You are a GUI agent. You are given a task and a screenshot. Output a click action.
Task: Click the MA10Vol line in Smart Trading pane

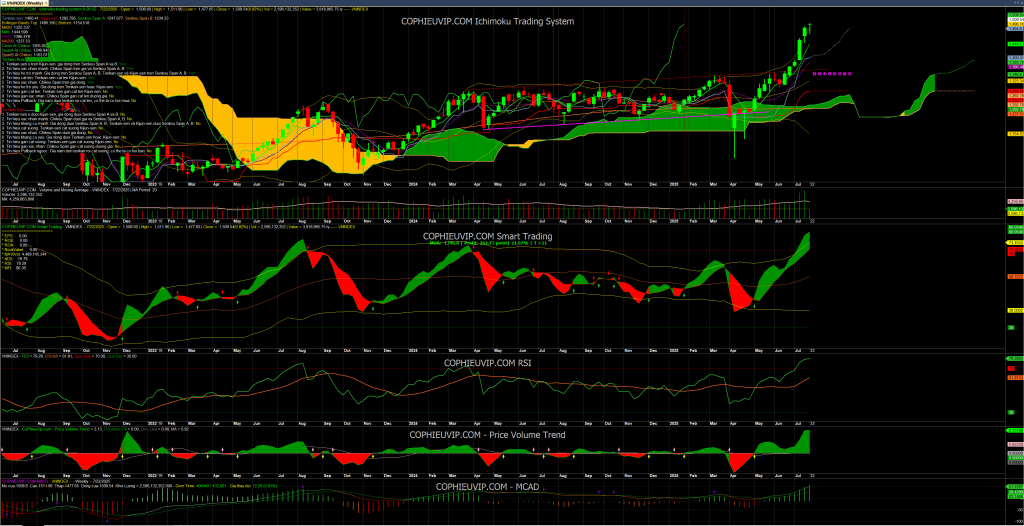pyautogui.click(x=24, y=254)
